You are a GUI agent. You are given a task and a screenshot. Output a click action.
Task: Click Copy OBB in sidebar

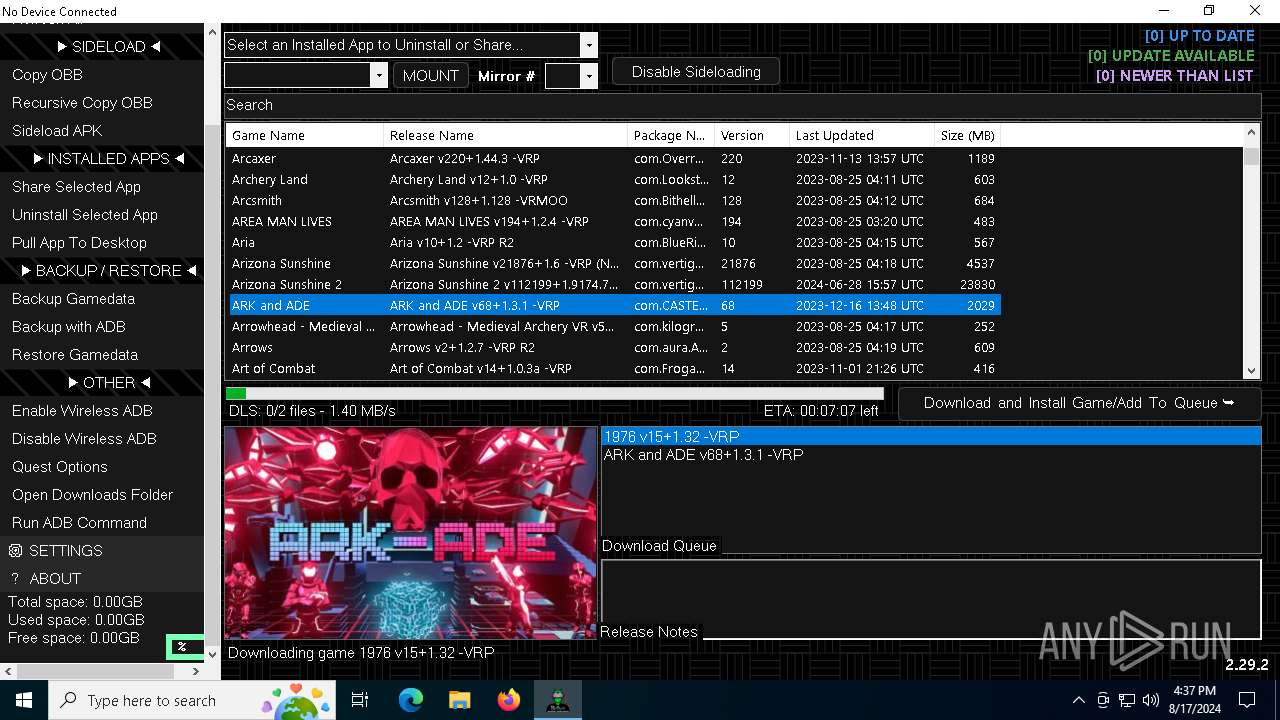point(47,75)
